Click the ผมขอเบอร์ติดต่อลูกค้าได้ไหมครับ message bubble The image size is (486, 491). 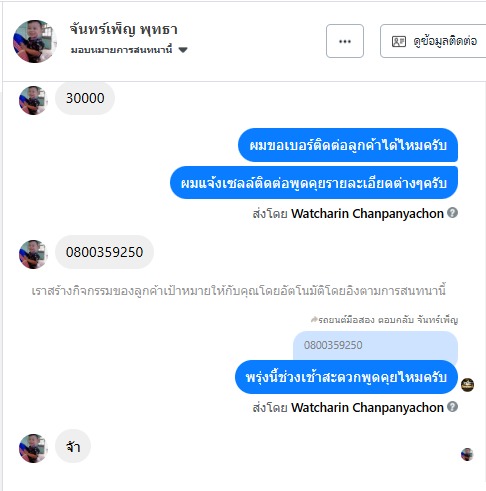(x=348, y=145)
